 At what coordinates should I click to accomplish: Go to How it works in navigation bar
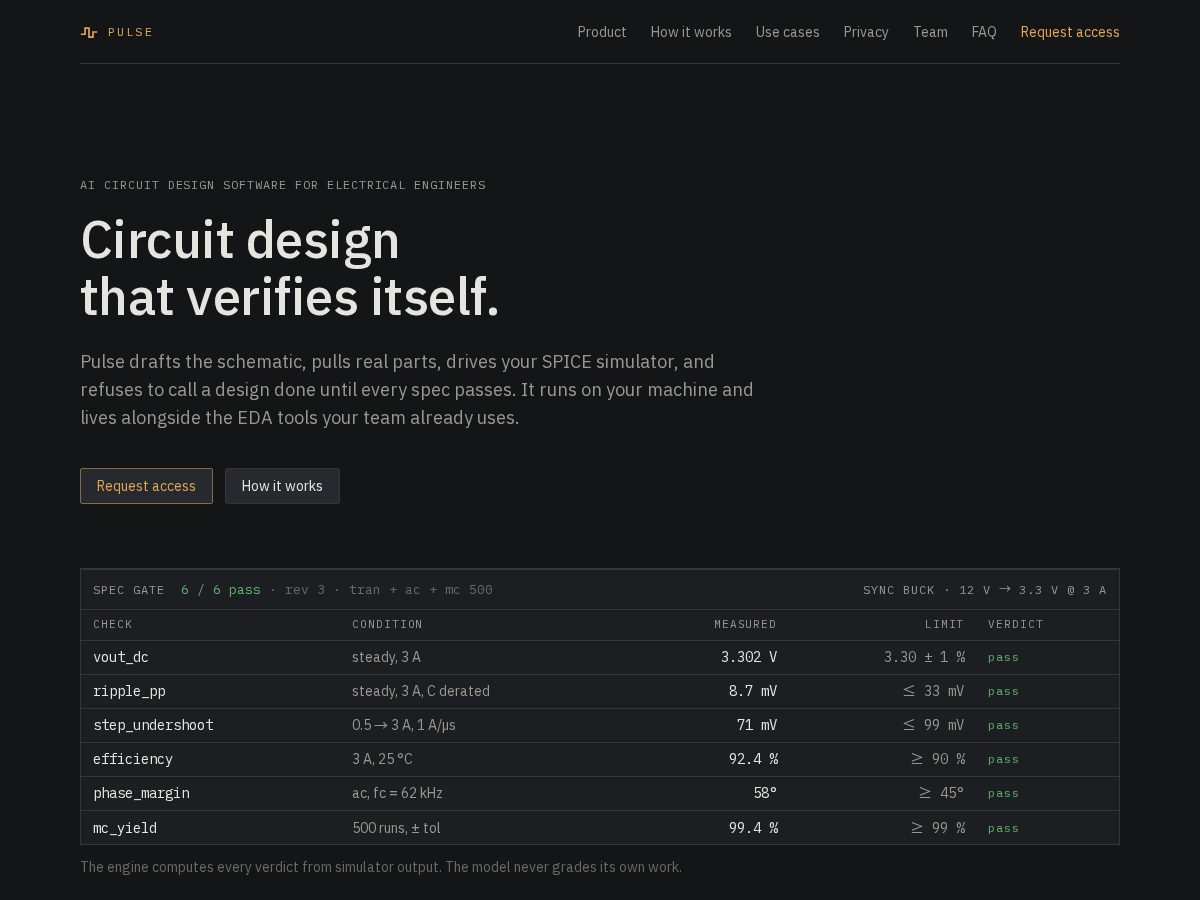pos(691,32)
